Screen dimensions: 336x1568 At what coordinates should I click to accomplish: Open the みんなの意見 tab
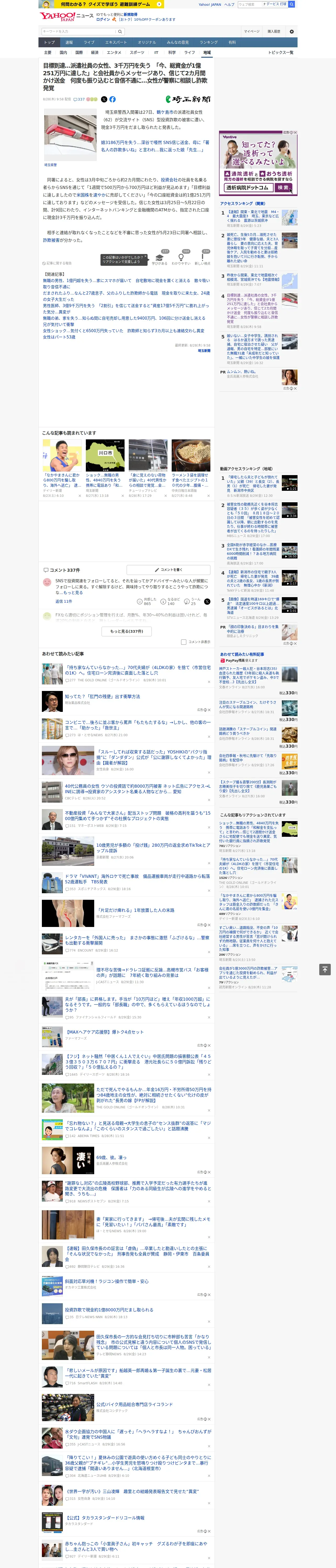(177, 43)
